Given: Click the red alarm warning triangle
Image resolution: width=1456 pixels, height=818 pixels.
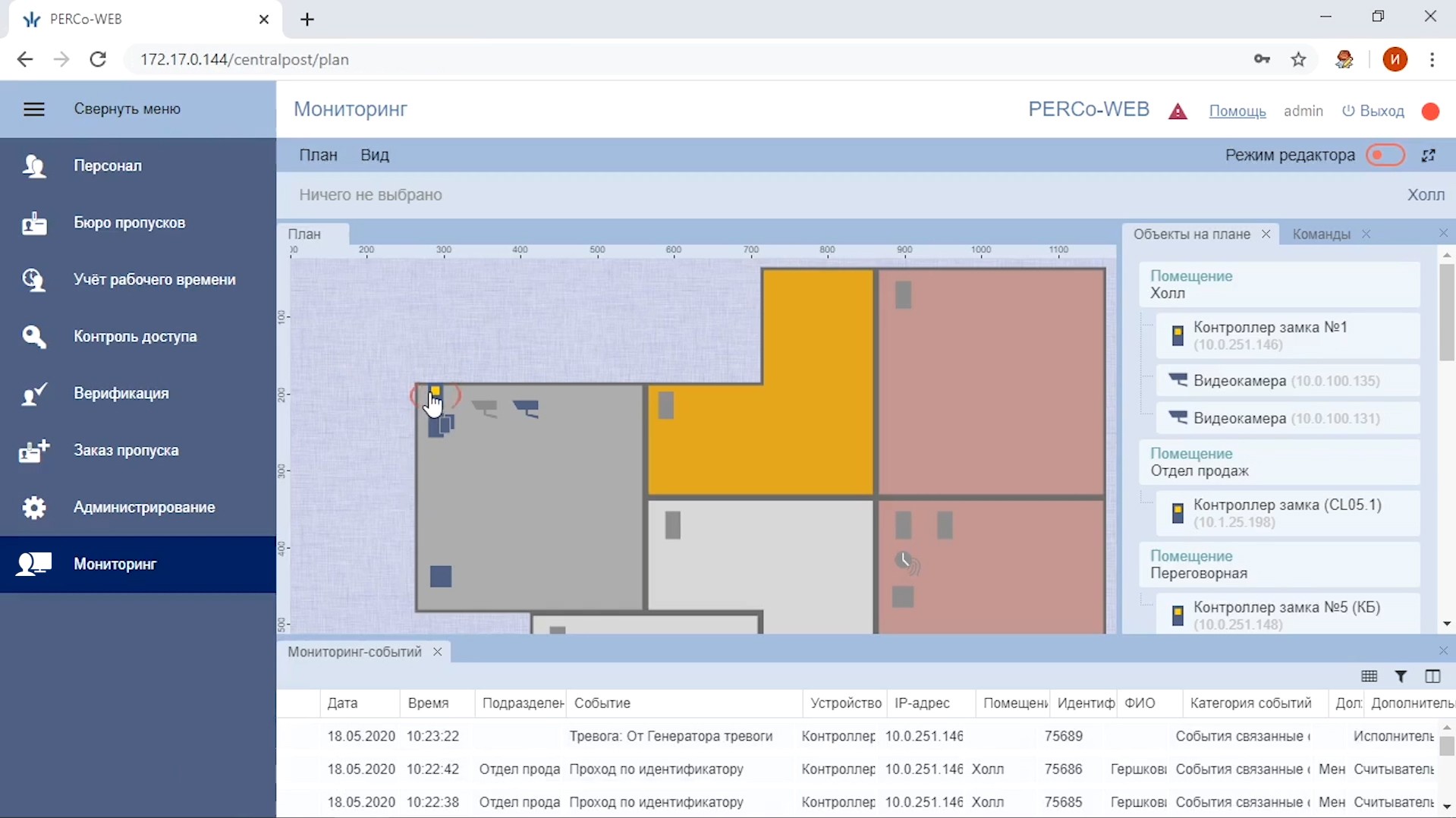Looking at the screenshot, I should 1178,112.
